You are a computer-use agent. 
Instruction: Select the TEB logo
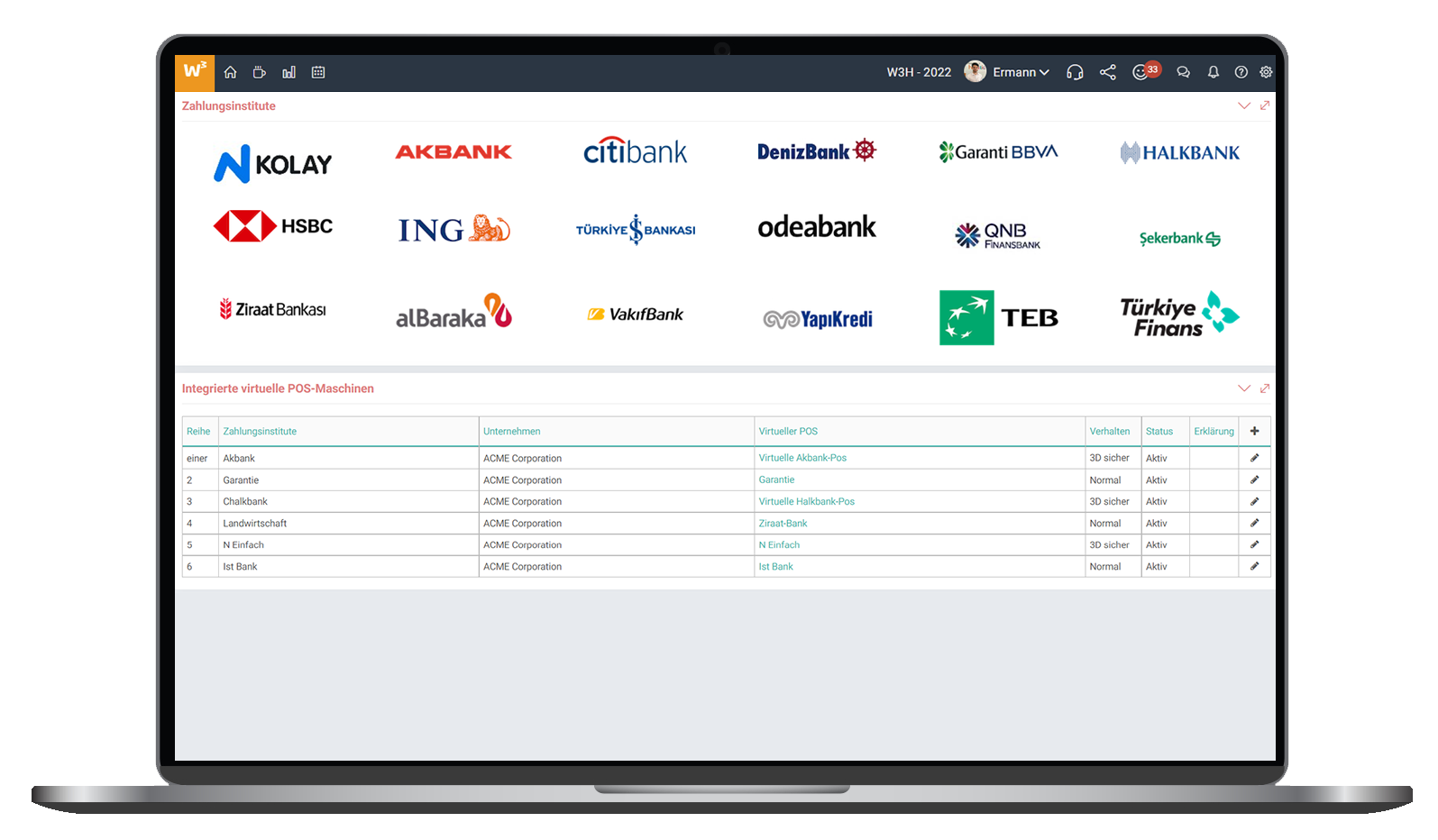[x=998, y=317]
